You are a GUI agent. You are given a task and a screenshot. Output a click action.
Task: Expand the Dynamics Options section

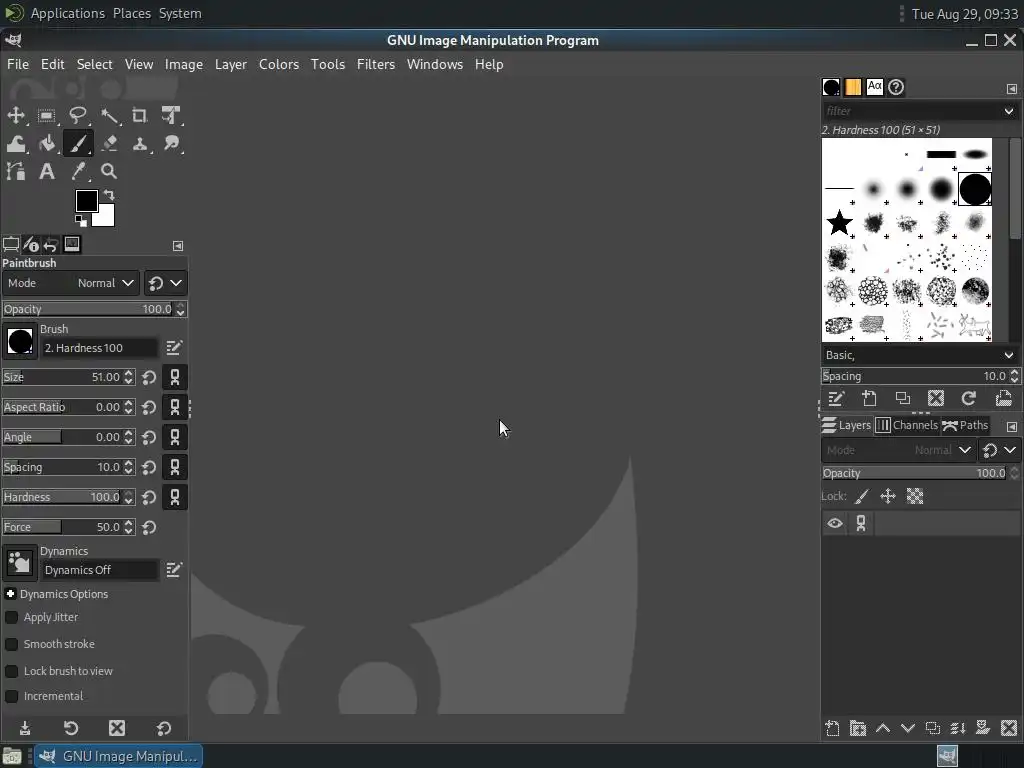(x=10, y=594)
